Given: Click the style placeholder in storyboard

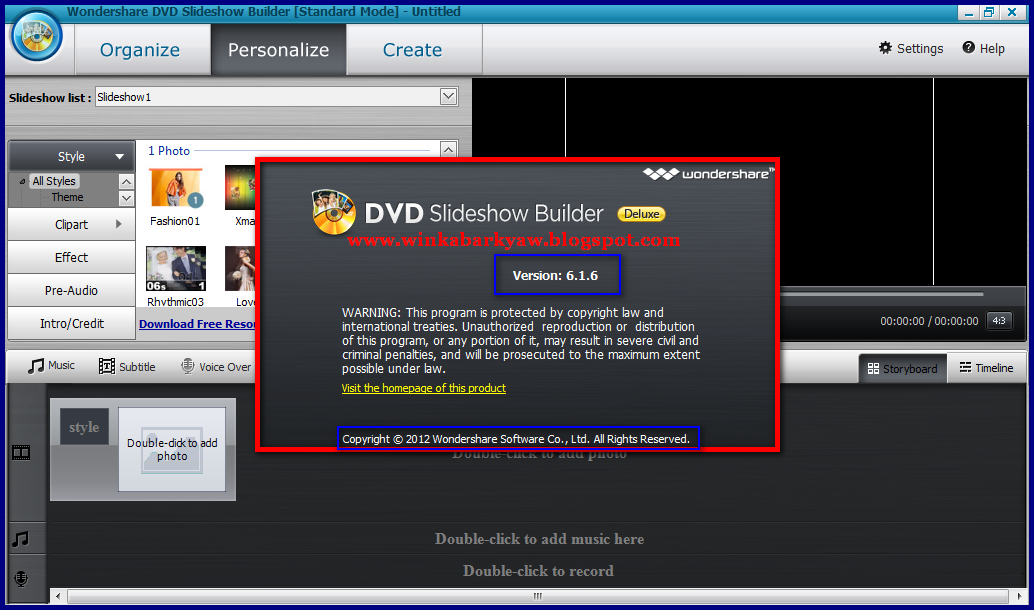Looking at the screenshot, I should click(84, 427).
